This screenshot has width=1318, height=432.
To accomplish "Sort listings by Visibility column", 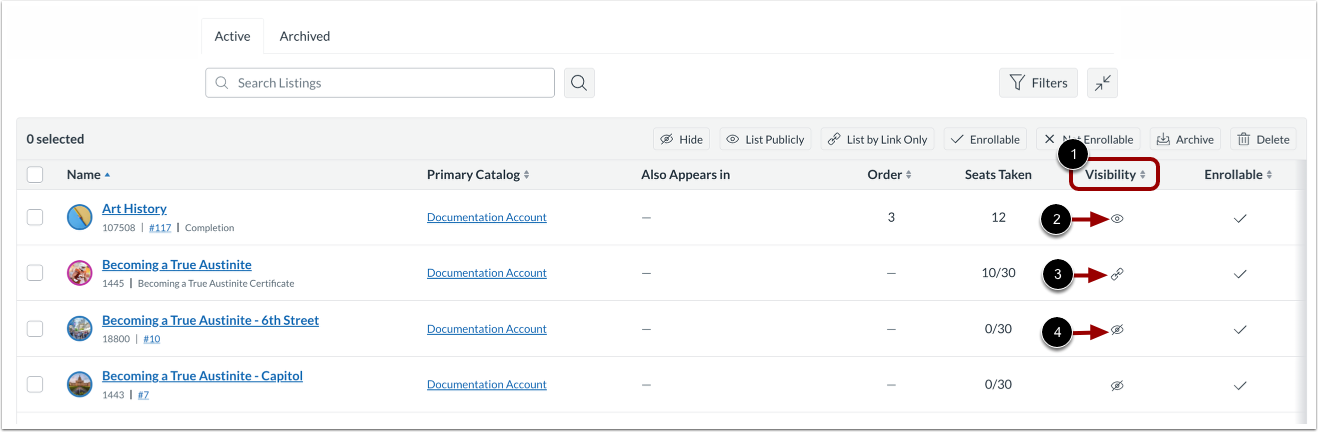I will tap(1115, 175).
